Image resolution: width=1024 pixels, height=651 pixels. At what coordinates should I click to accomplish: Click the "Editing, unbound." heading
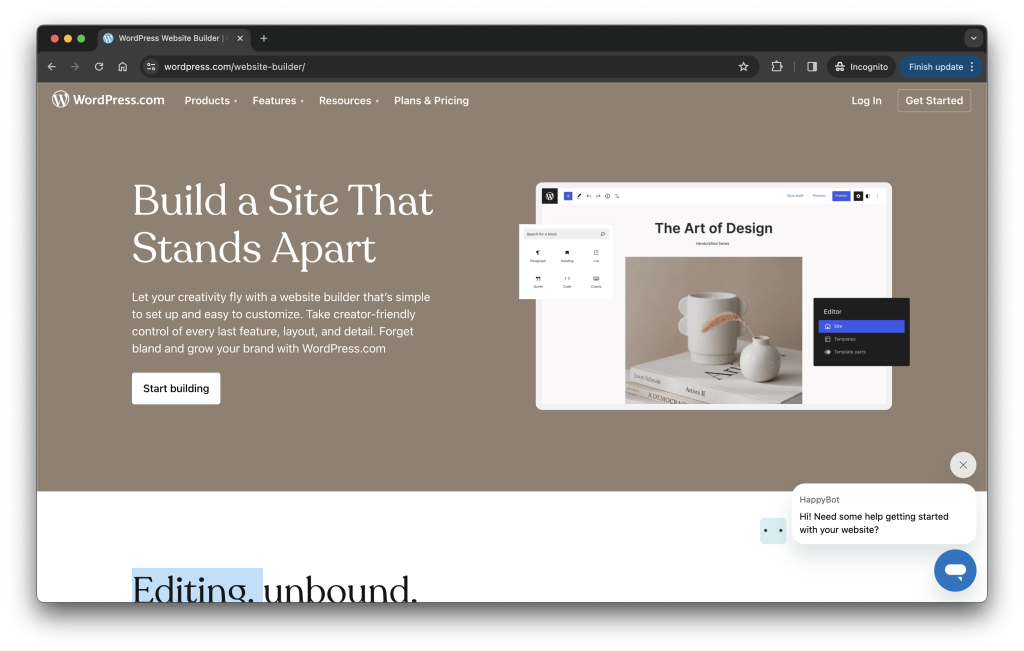pyautogui.click(x=274, y=587)
